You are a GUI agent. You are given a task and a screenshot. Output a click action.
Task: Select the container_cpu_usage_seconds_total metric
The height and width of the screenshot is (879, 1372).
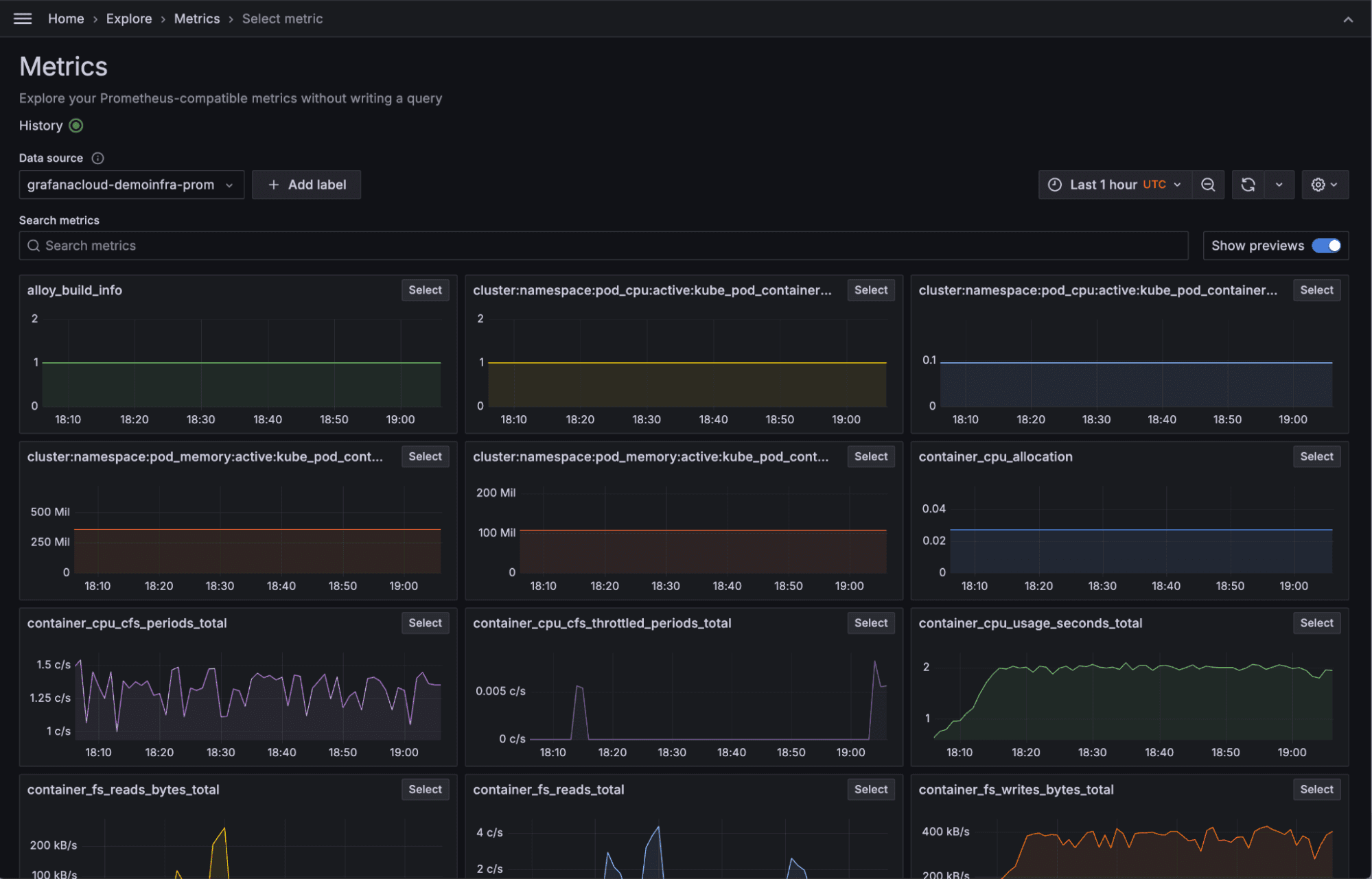point(1316,623)
